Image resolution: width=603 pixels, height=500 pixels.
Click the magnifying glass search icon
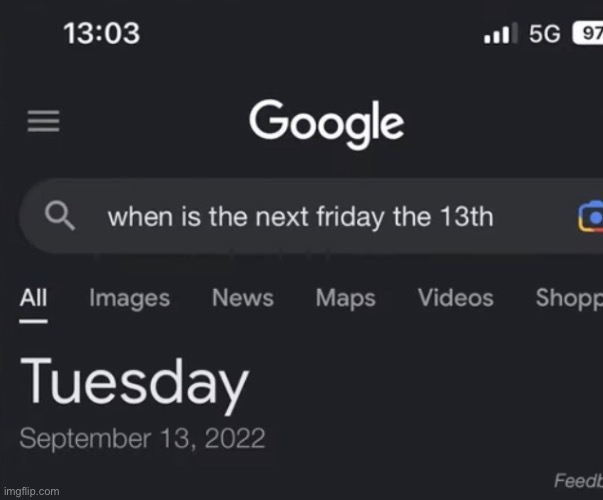[61, 215]
